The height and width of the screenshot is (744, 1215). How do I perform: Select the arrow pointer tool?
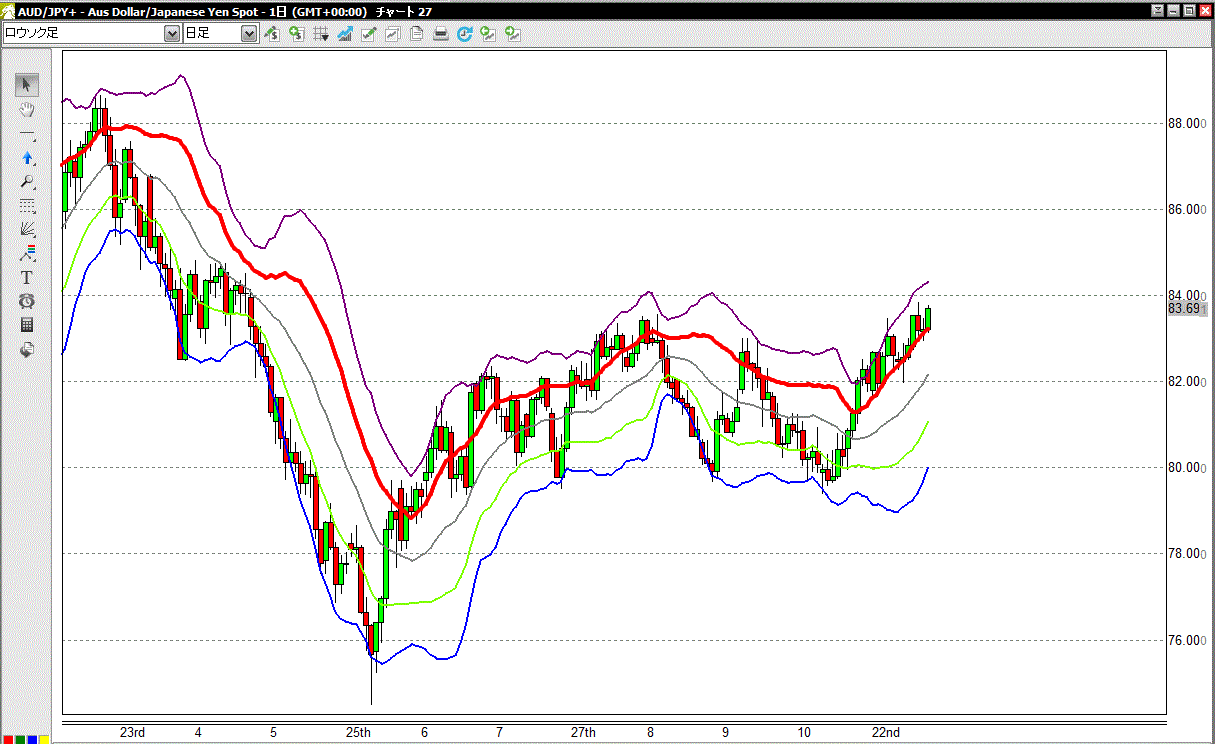(27, 85)
